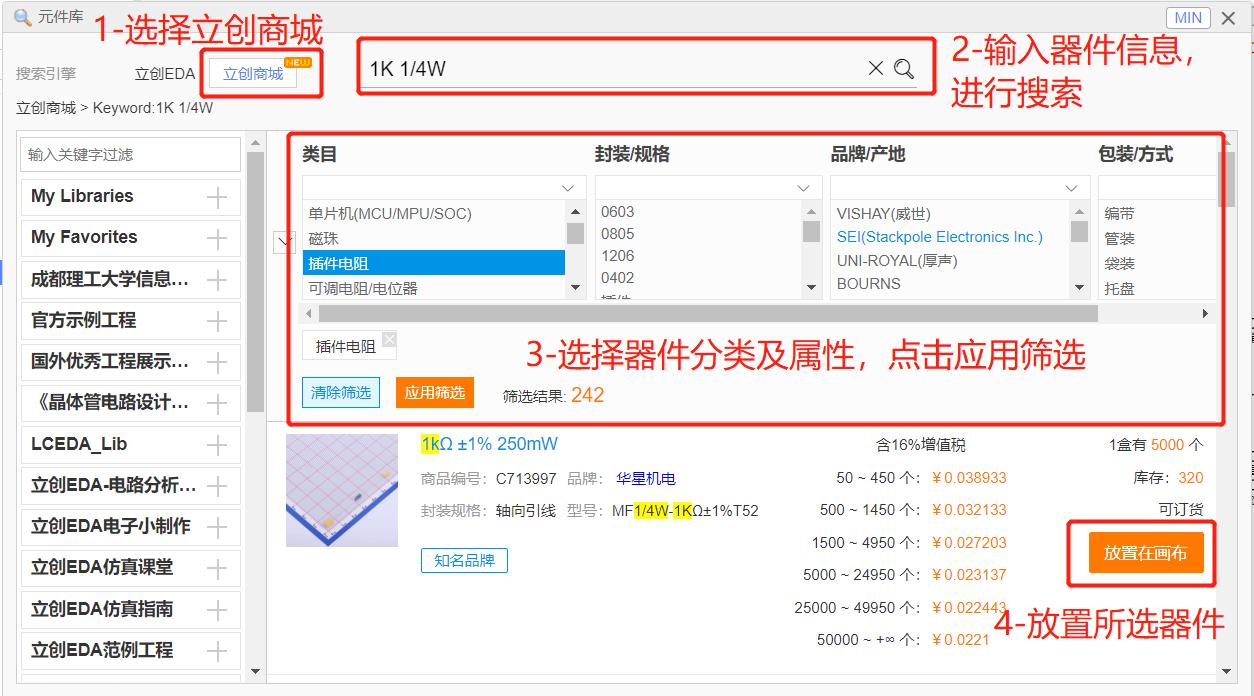Clear the search box using the X icon
Screen dimensions: 1254x696
point(876,68)
